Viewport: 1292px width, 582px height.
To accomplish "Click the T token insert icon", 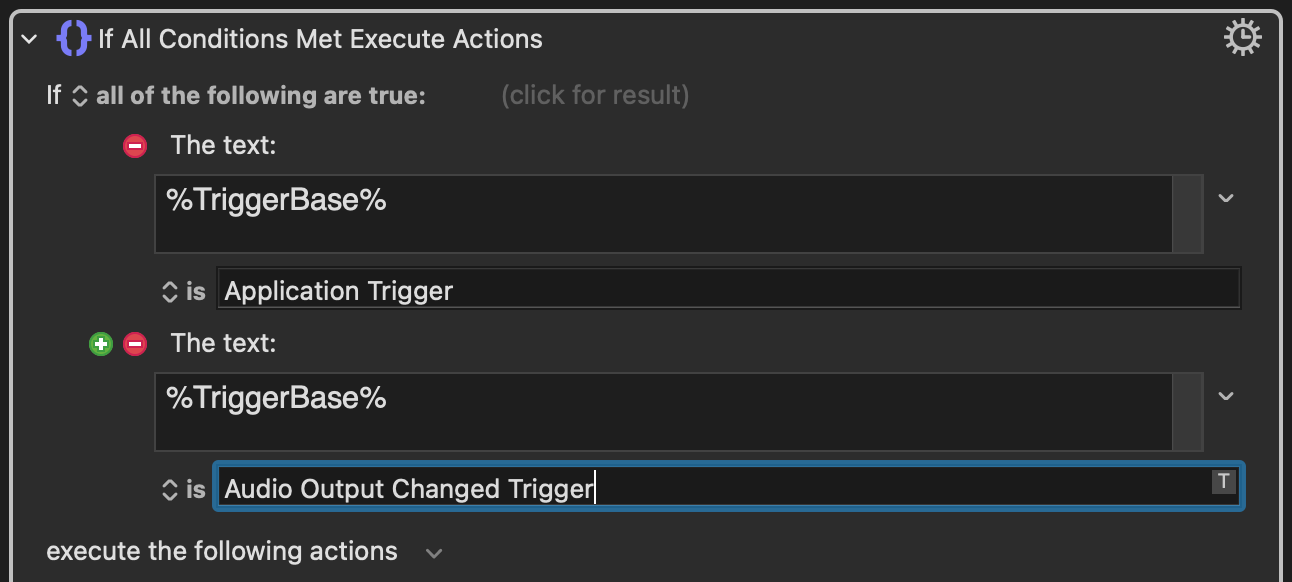I will point(1223,481).
